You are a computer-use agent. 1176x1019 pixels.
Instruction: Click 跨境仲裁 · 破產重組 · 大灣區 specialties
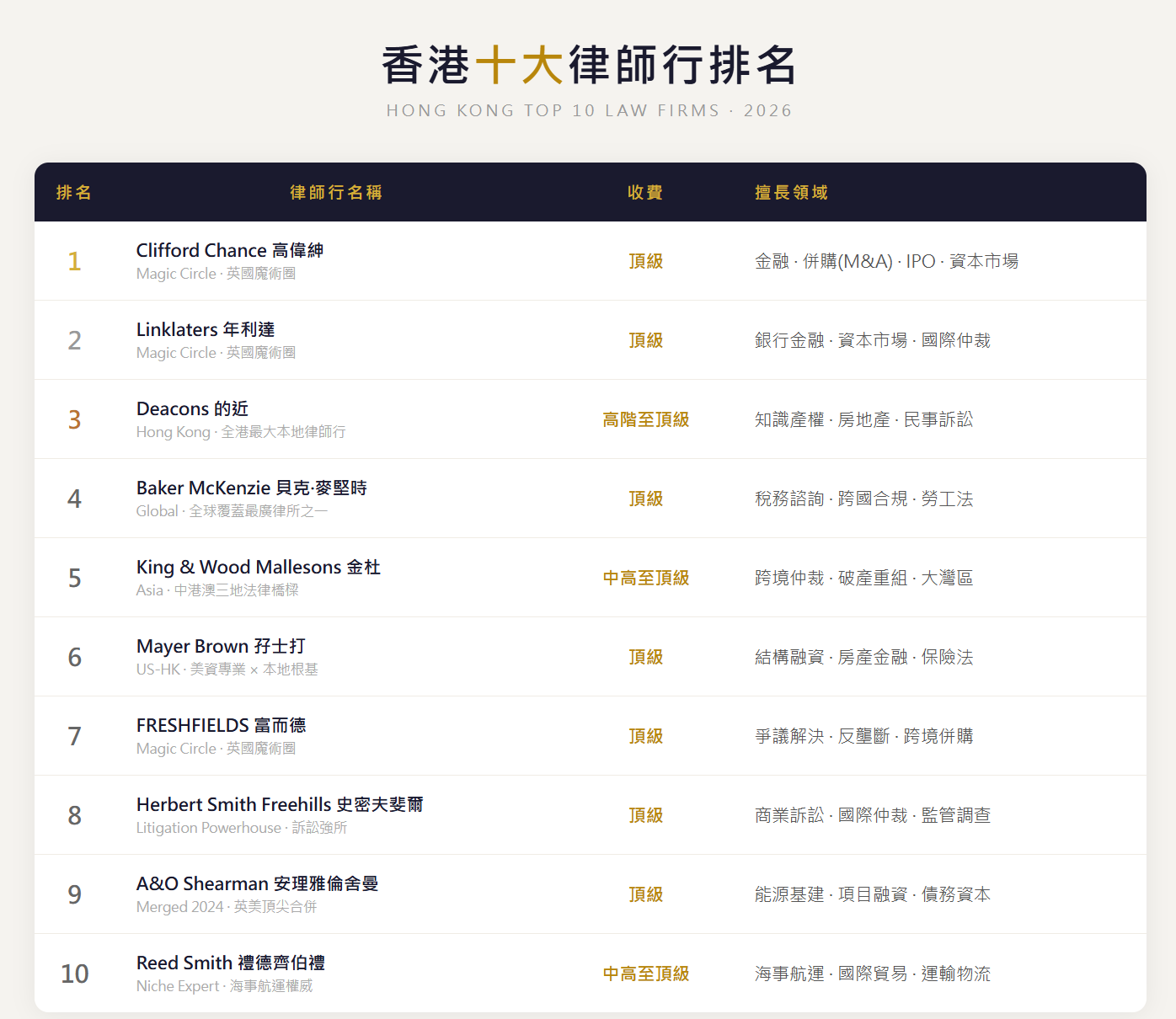coord(863,578)
